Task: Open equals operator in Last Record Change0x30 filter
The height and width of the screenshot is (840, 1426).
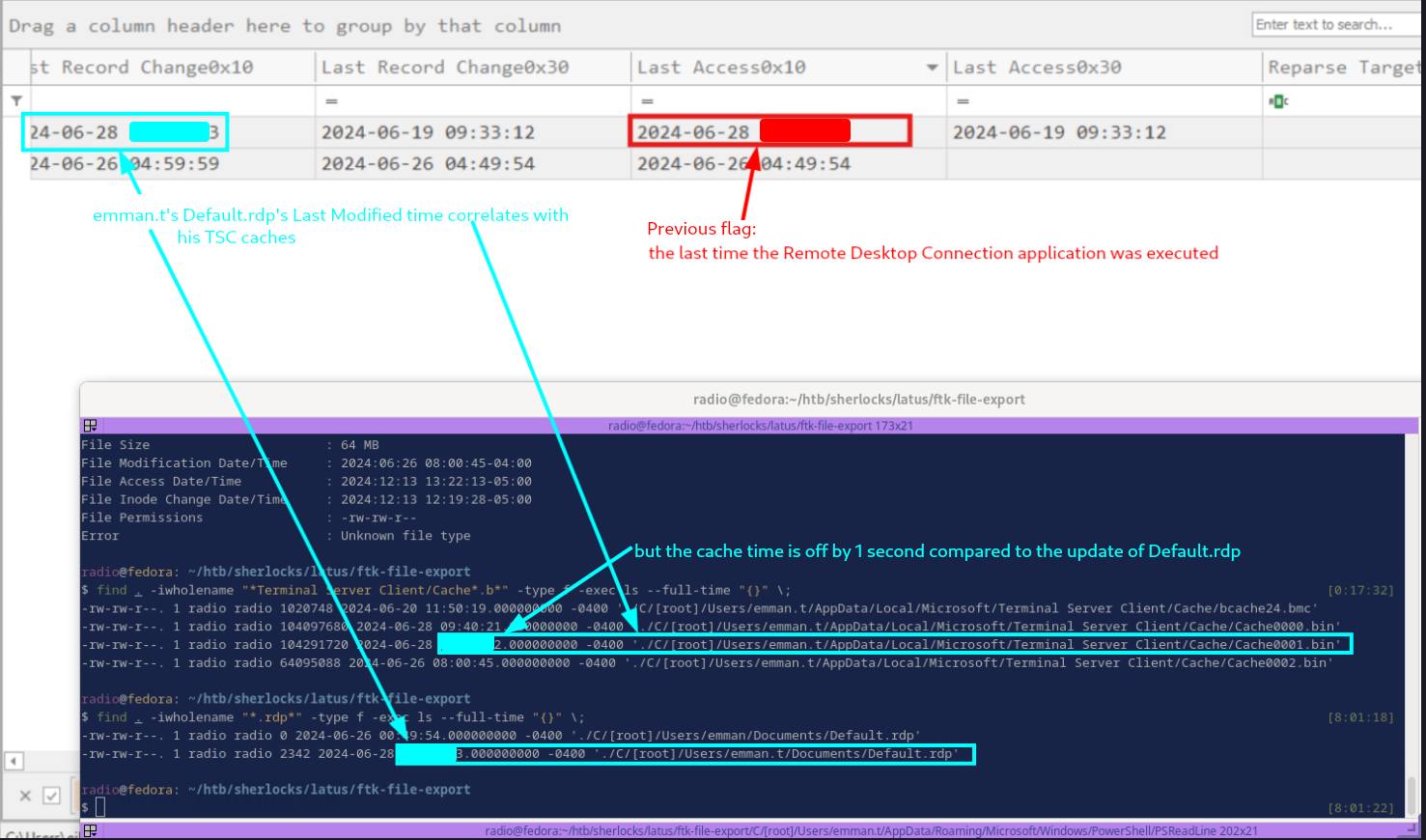Action: point(331,101)
